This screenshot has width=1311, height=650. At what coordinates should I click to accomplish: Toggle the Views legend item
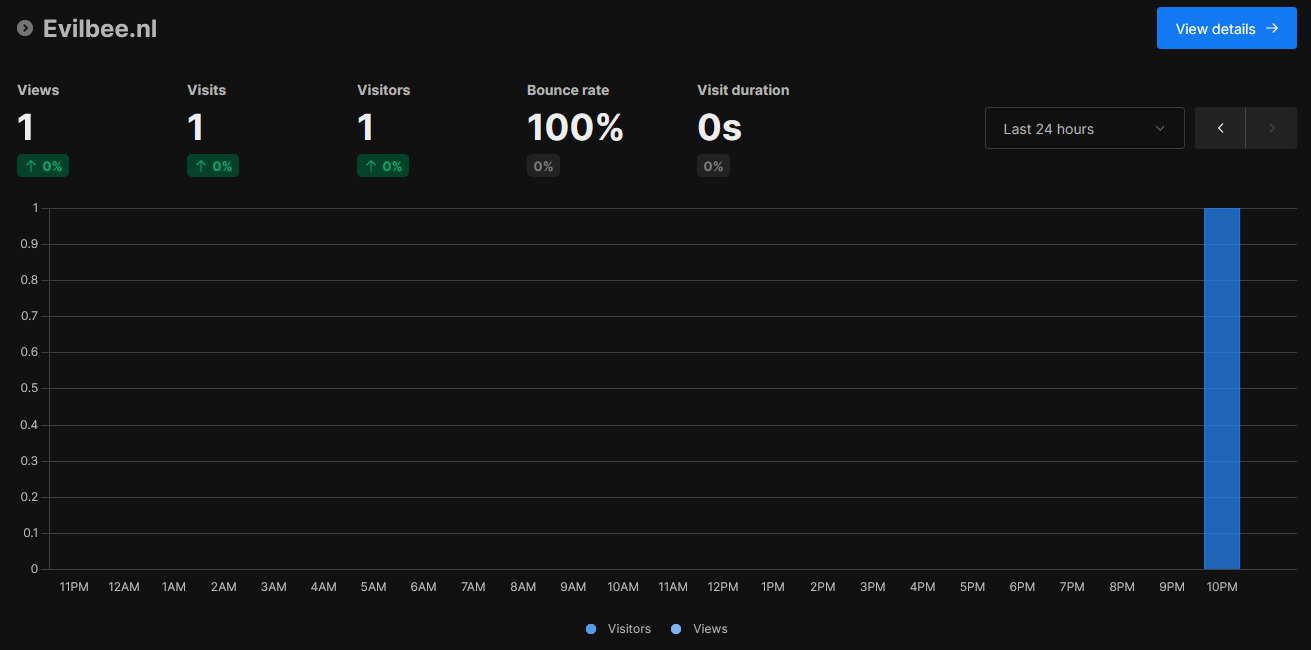coord(699,629)
